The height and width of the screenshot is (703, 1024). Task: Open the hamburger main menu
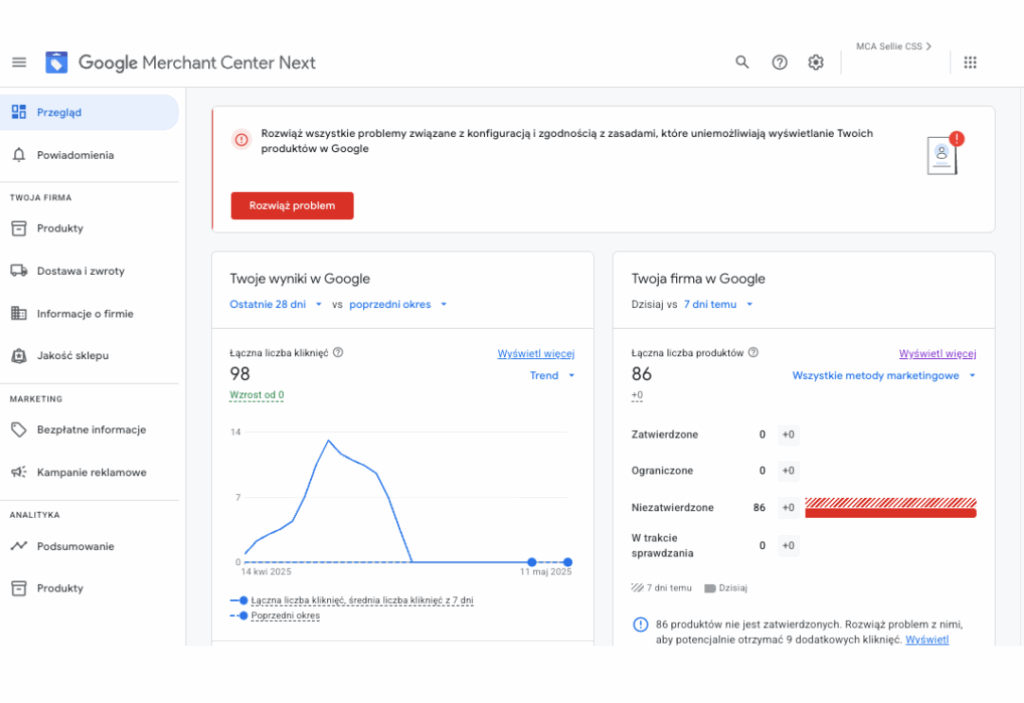(19, 62)
